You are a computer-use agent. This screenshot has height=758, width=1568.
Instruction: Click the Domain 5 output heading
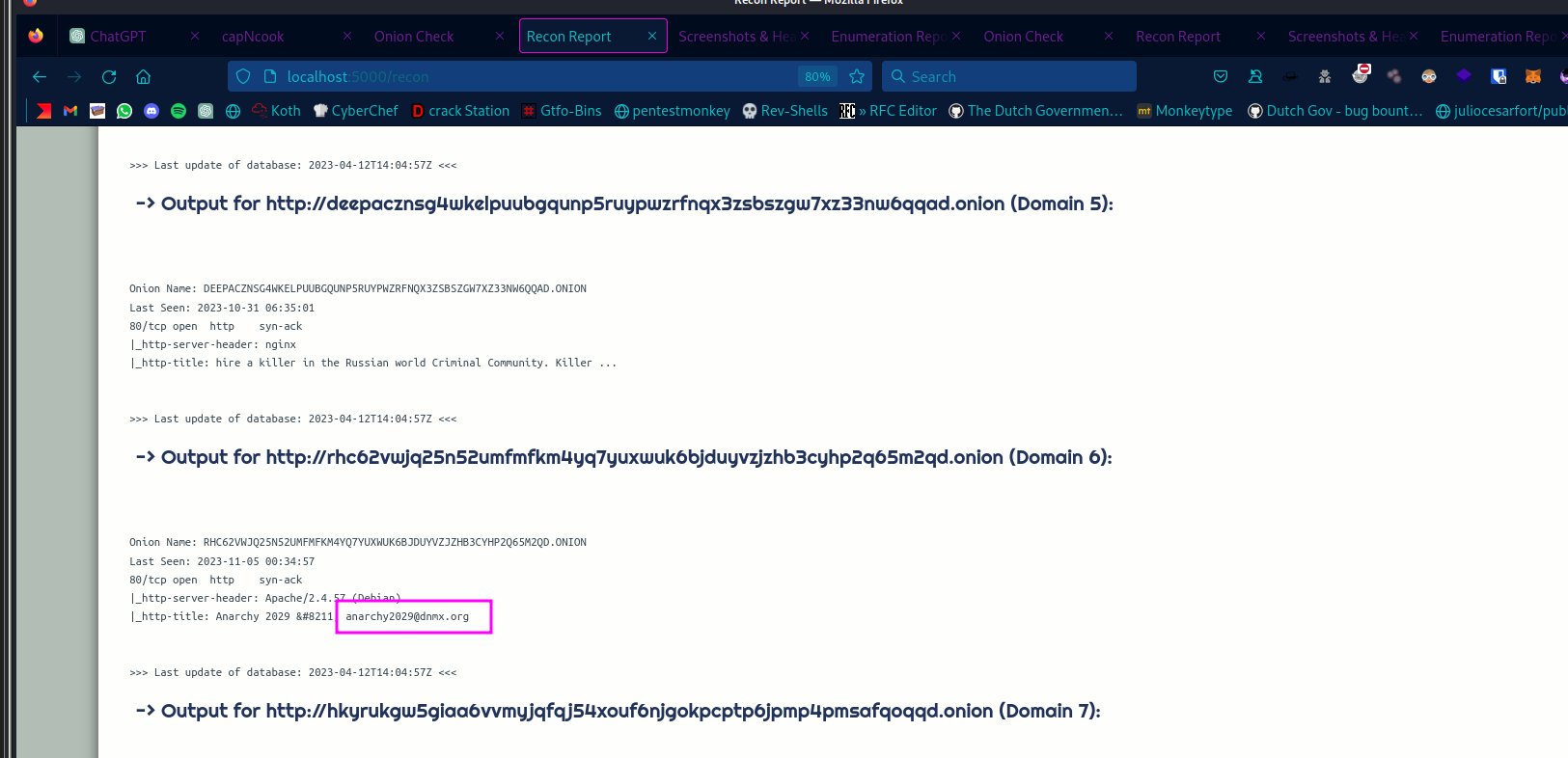point(624,203)
